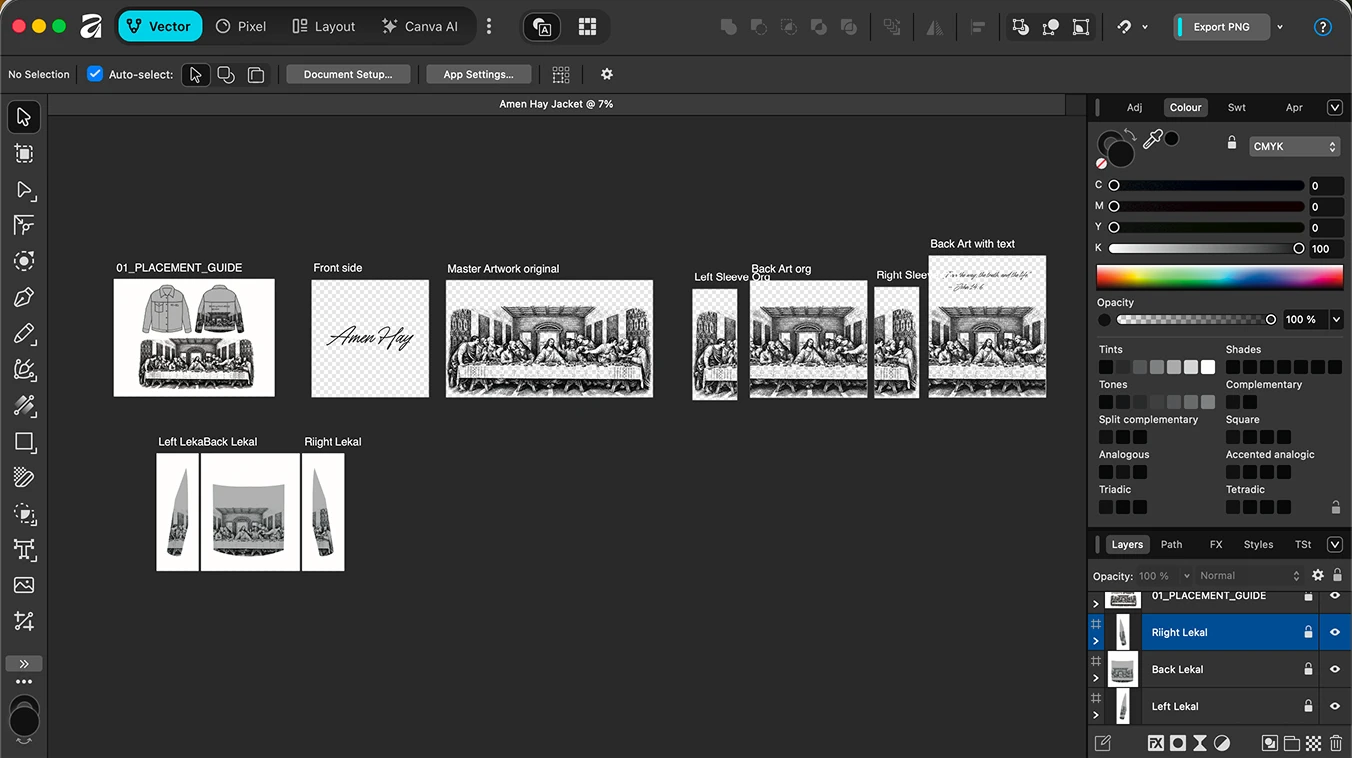Select the Node tool
1352x758 pixels.
pyautogui.click(x=24, y=190)
